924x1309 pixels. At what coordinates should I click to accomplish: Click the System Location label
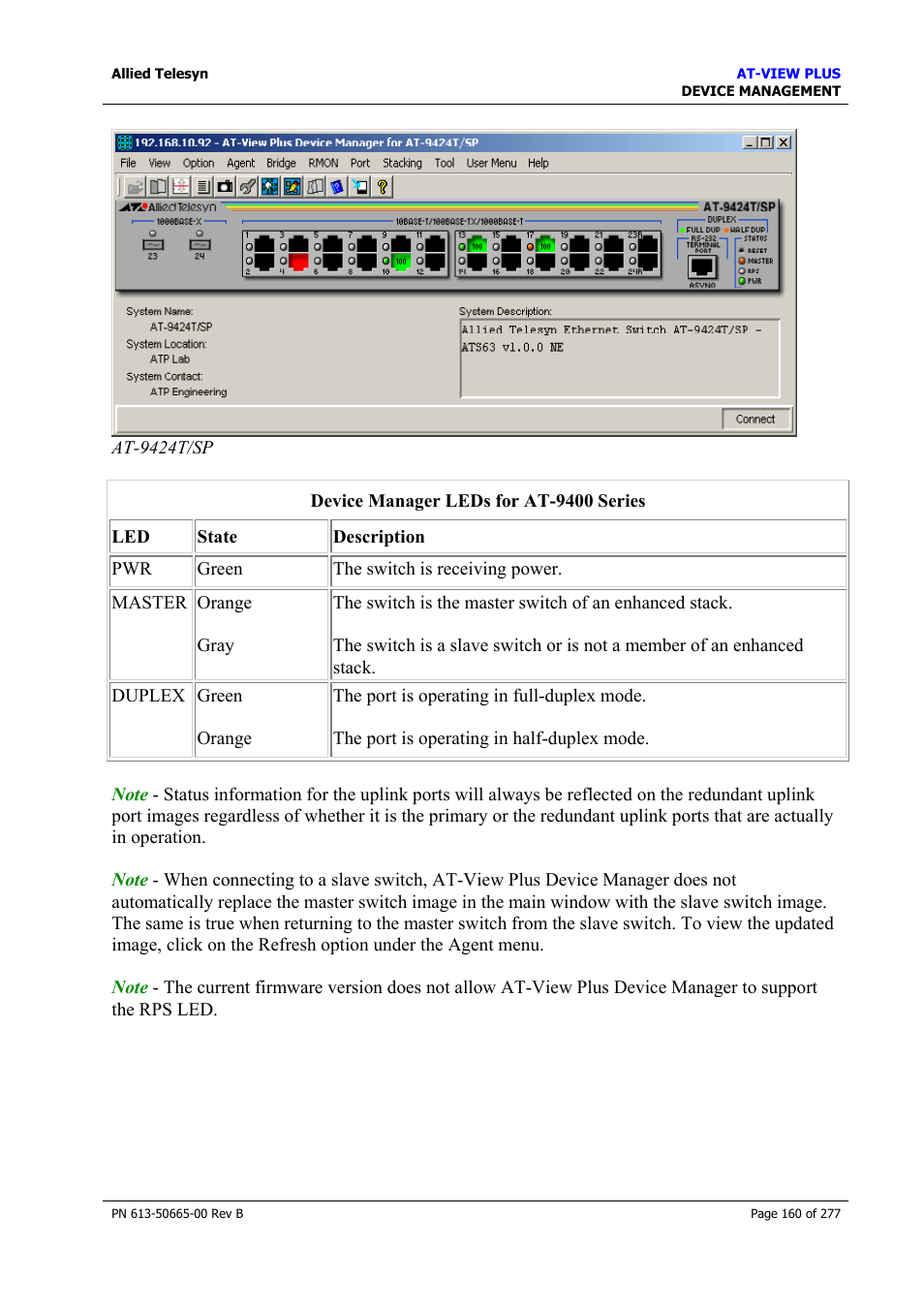tap(166, 344)
